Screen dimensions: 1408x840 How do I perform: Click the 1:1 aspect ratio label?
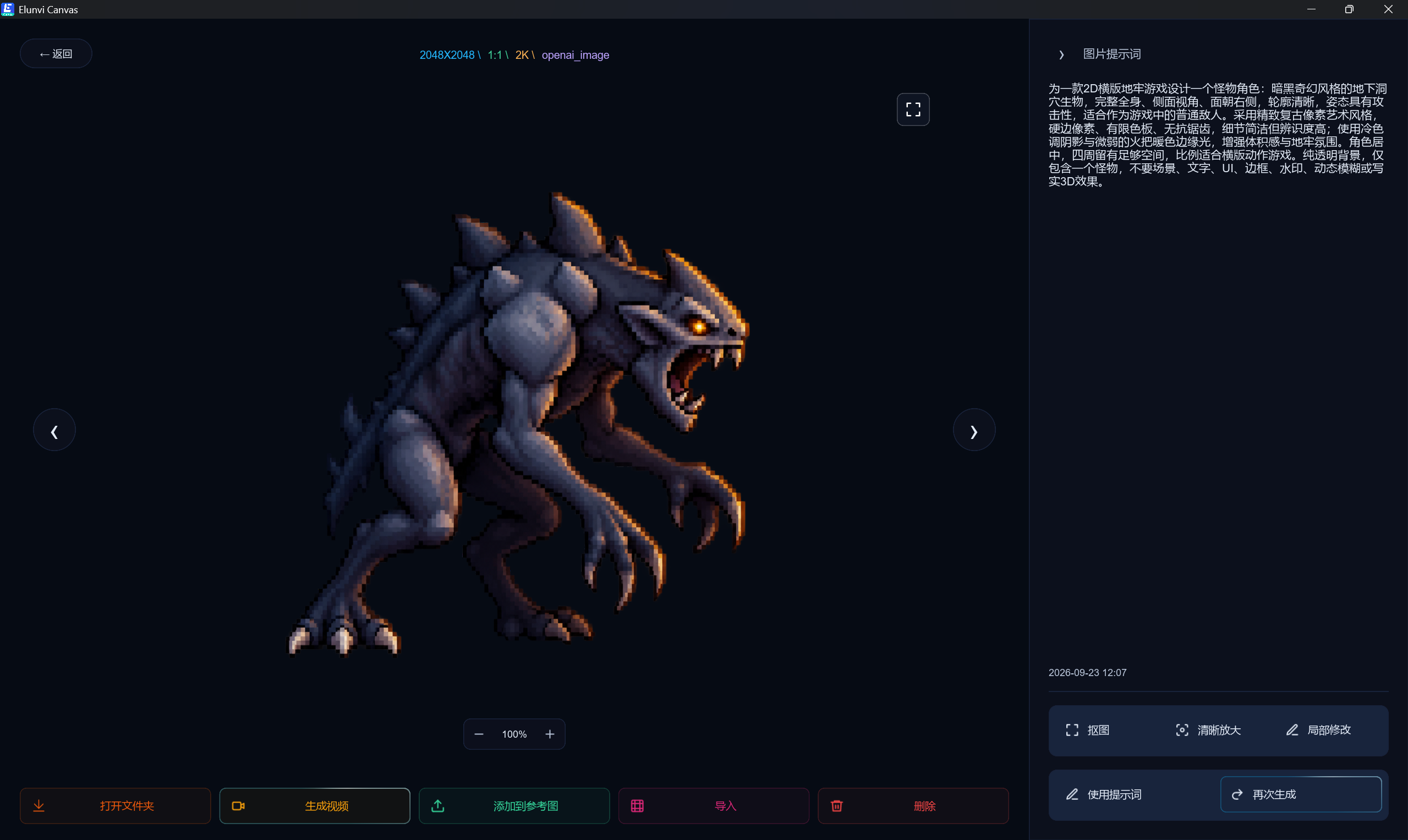(495, 55)
